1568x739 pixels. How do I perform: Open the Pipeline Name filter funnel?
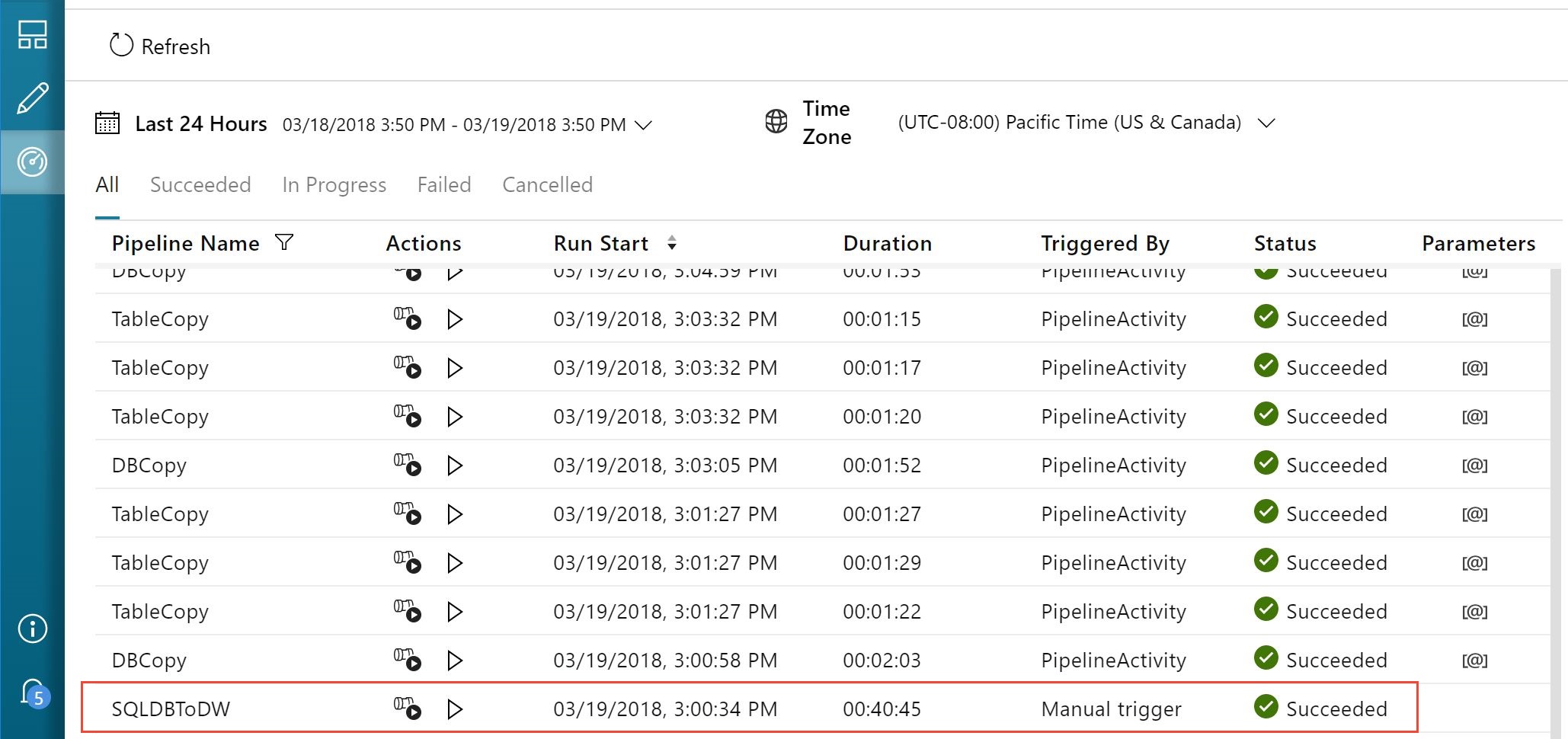284,242
